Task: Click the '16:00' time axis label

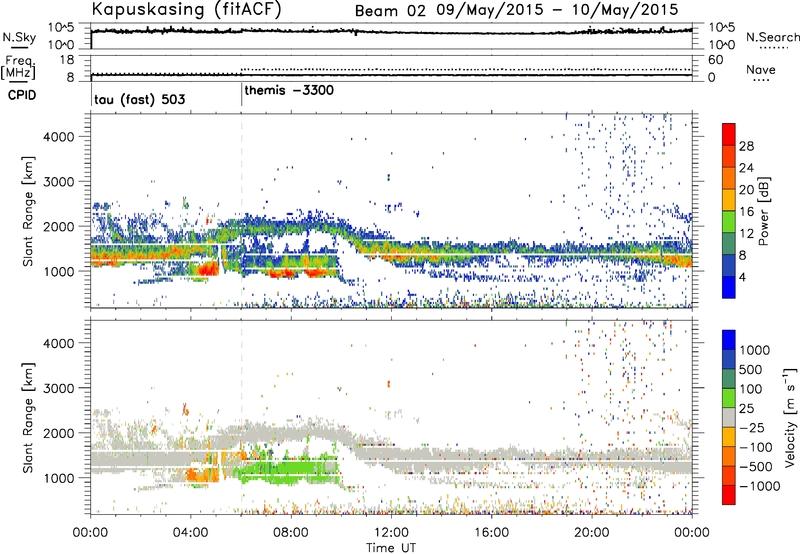Action: click(x=491, y=533)
